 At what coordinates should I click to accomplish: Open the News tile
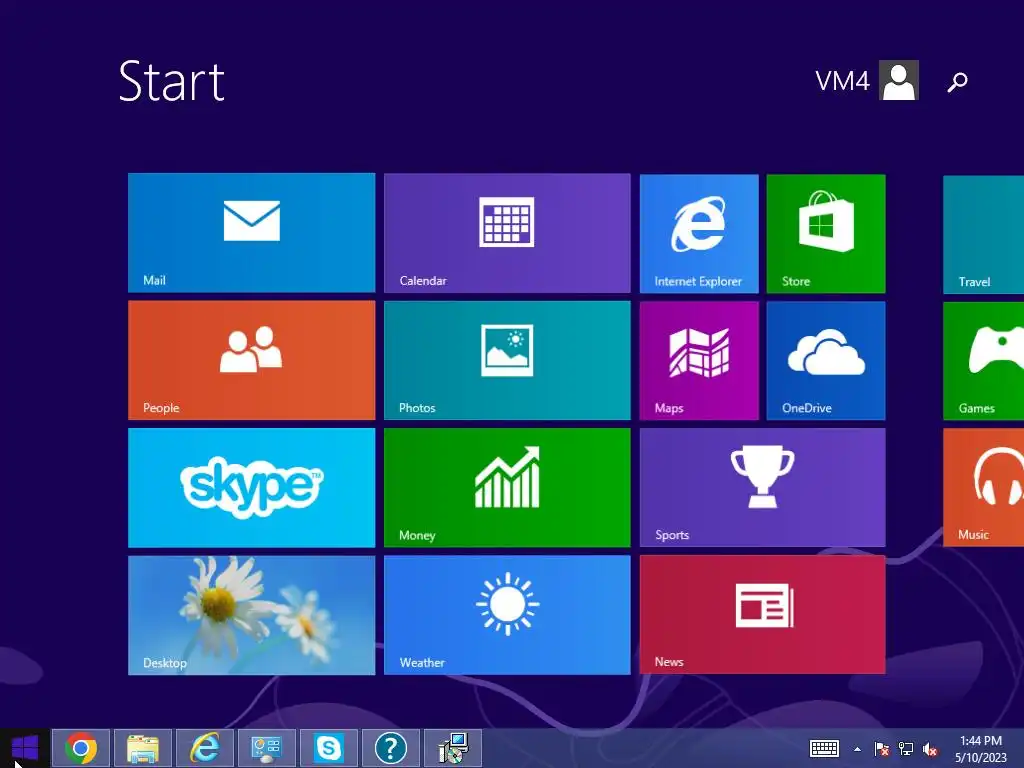(x=762, y=615)
